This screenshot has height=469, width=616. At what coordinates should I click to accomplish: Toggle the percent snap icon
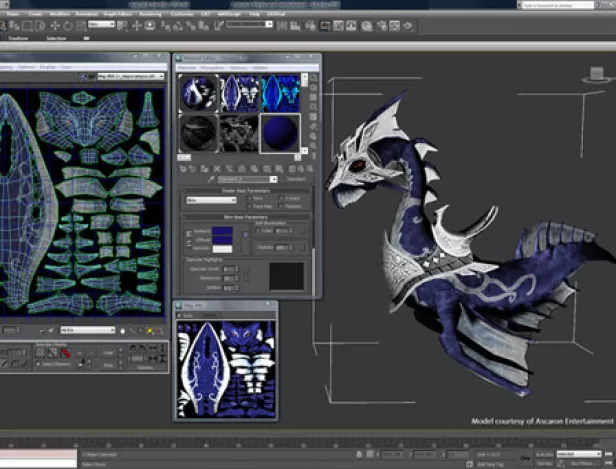(191, 26)
